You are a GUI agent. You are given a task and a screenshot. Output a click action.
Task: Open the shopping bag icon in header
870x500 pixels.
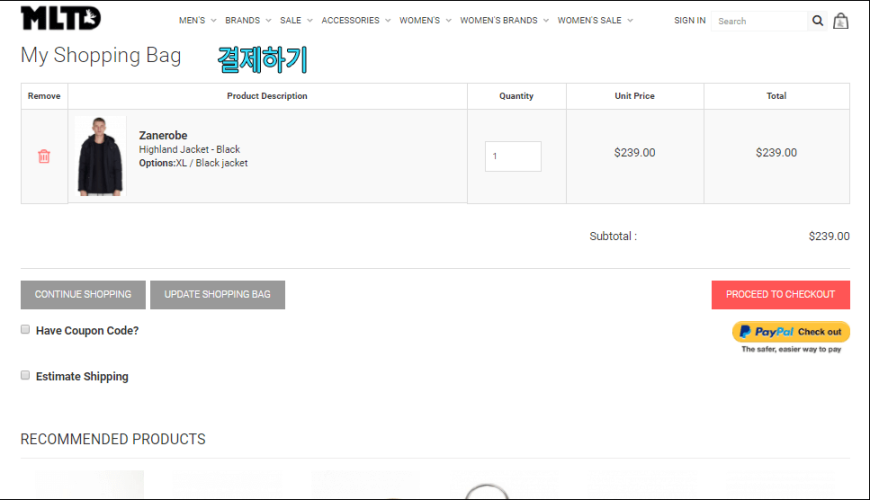pos(841,21)
